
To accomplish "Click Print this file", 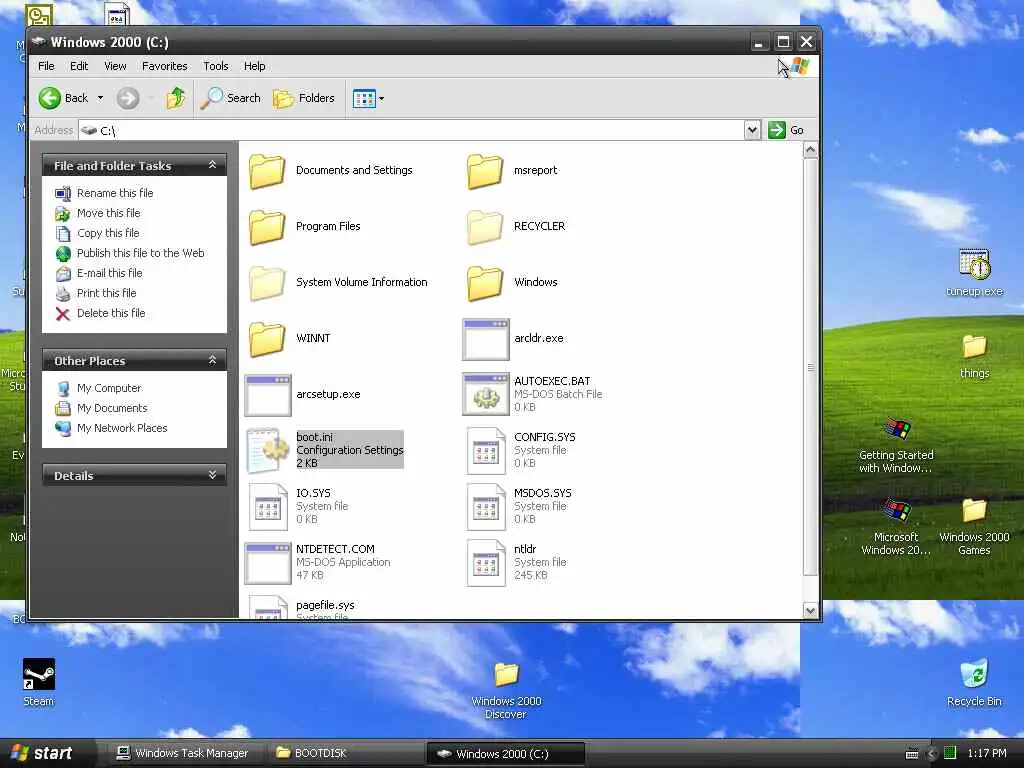I will tap(106, 293).
